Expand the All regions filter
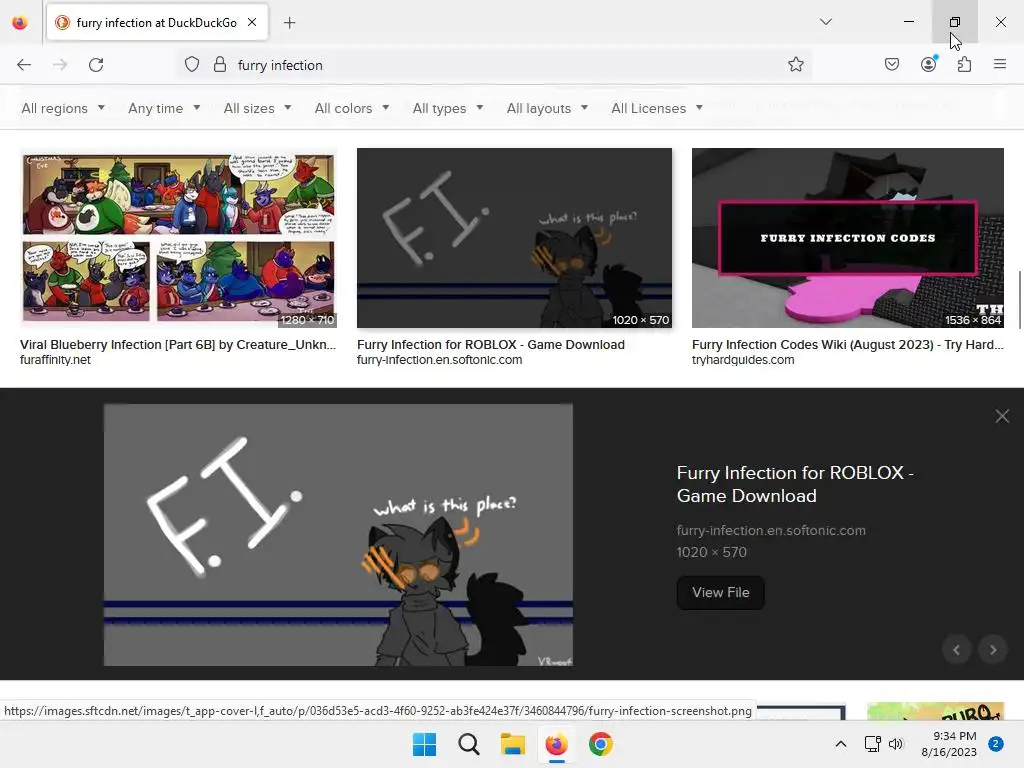This screenshot has height=768, width=1024. (63, 108)
